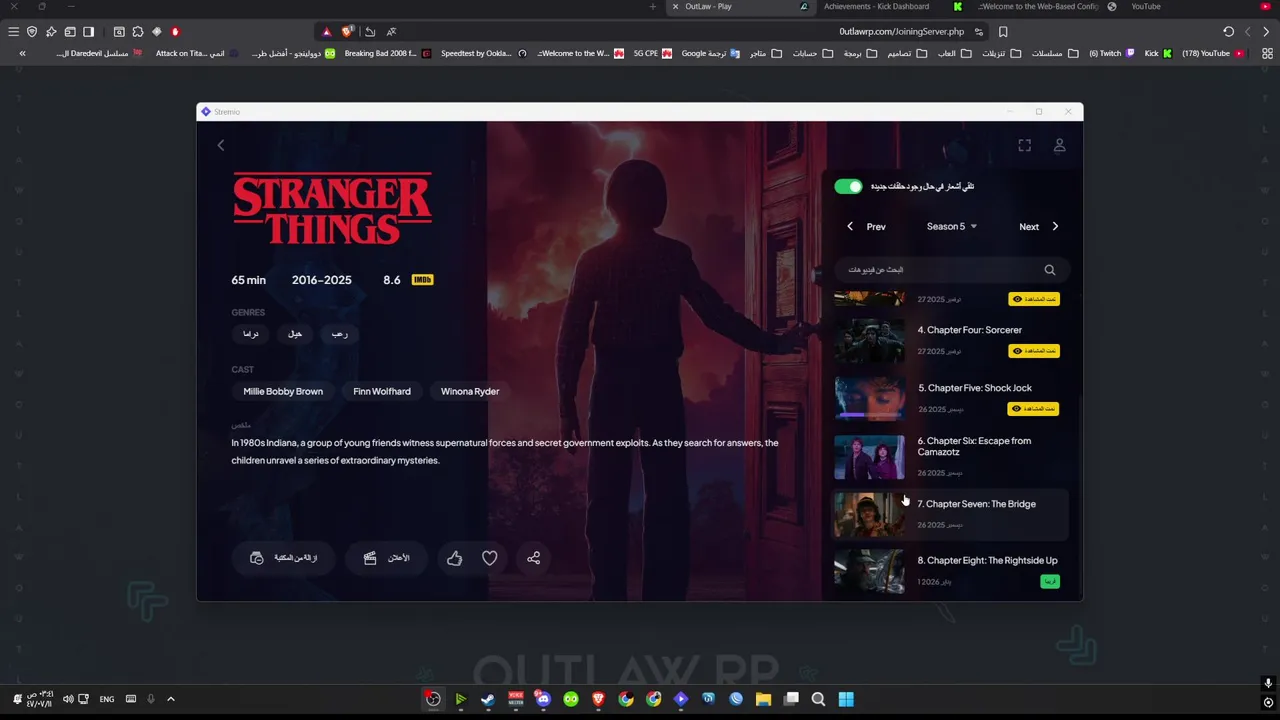The height and width of the screenshot is (720, 1280).
Task: Expand bookmarks overflow double chevron
Action: pyautogui.click(x=22, y=53)
